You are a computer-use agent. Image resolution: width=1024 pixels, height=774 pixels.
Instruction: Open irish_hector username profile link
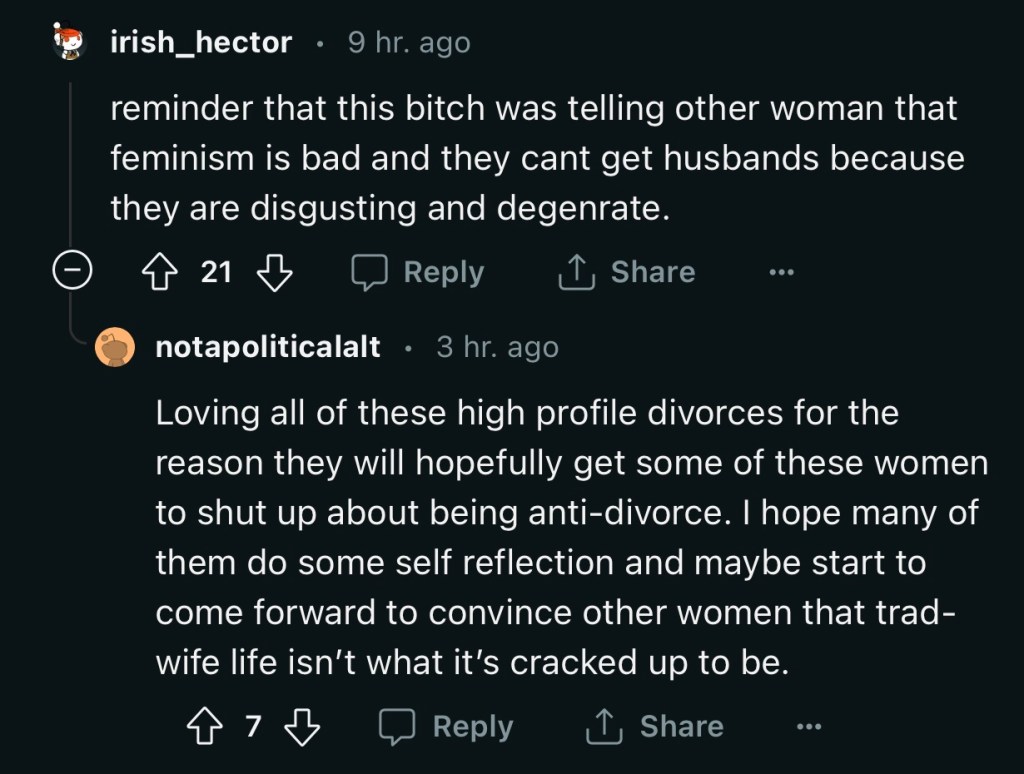(201, 43)
